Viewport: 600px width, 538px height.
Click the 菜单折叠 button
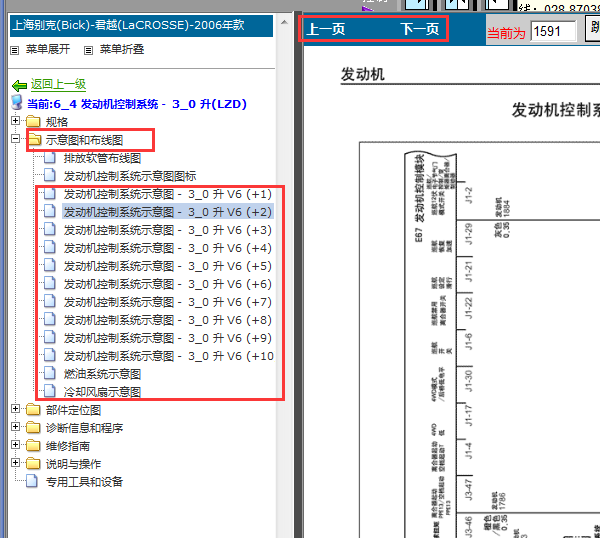click(x=122, y=49)
